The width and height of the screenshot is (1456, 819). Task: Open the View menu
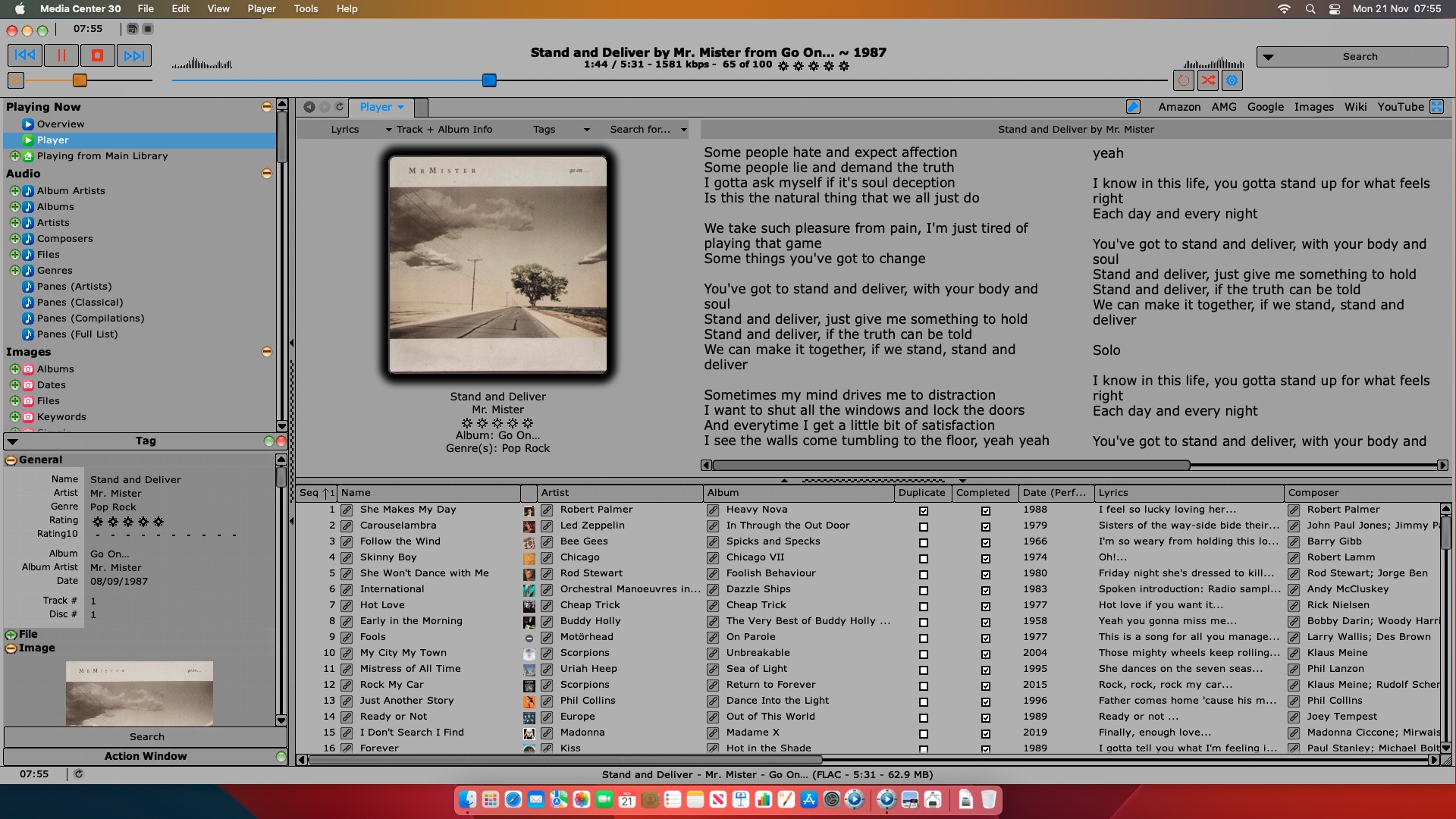click(218, 9)
